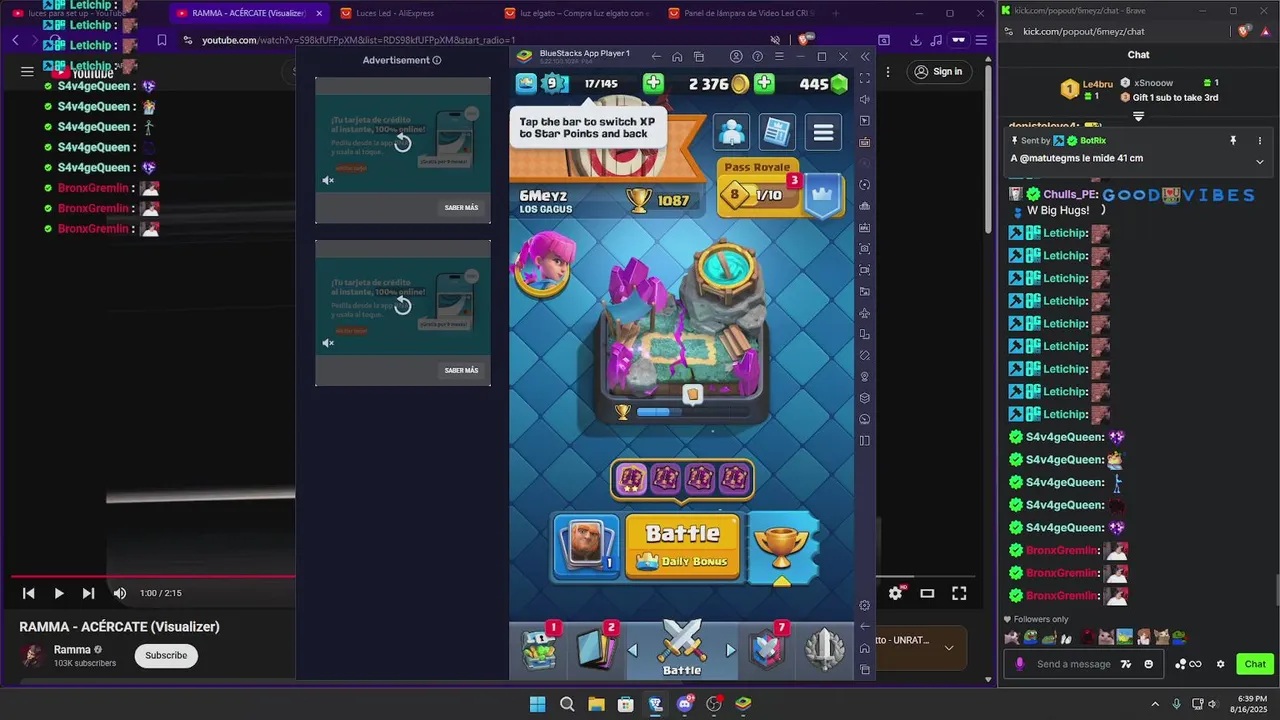The height and width of the screenshot is (720, 1280).
Task: Mute the YouTube player volume
Action: click(120, 593)
